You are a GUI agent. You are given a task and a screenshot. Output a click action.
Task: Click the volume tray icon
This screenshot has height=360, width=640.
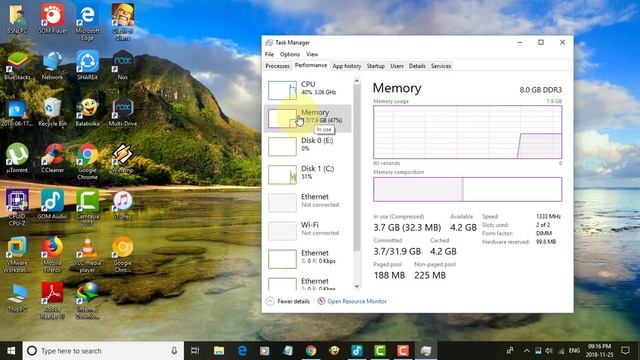[549, 351]
